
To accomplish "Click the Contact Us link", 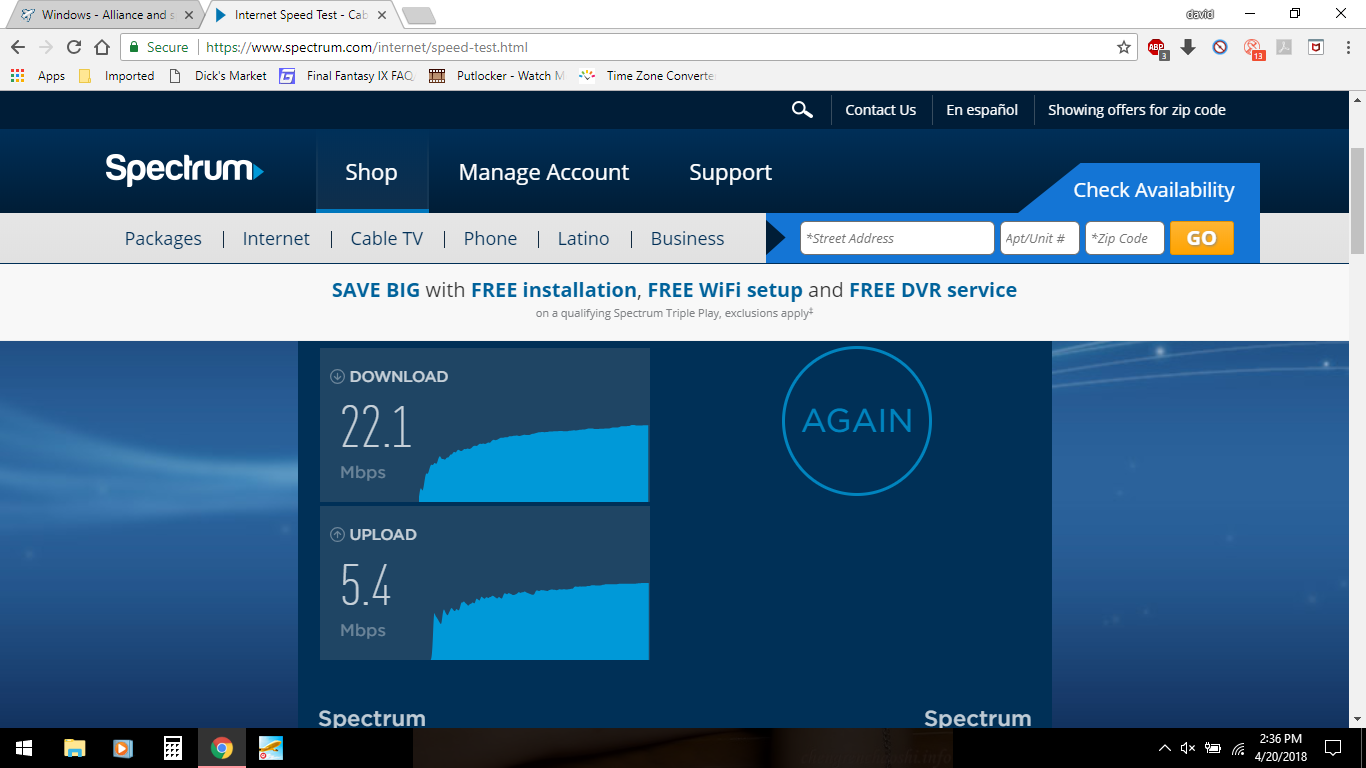I will (x=880, y=110).
